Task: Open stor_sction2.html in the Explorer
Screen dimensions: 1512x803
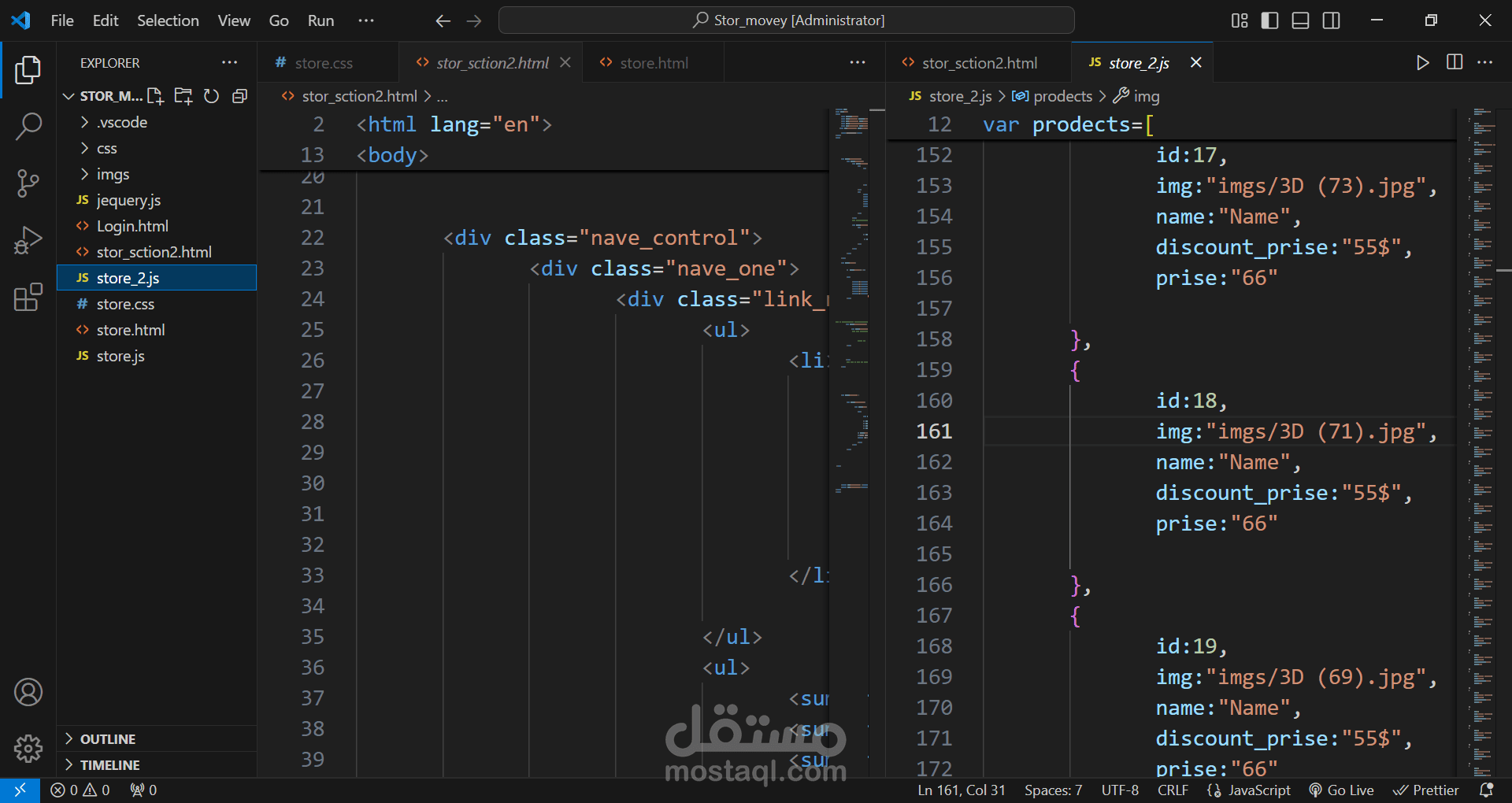Action: [157, 252]
